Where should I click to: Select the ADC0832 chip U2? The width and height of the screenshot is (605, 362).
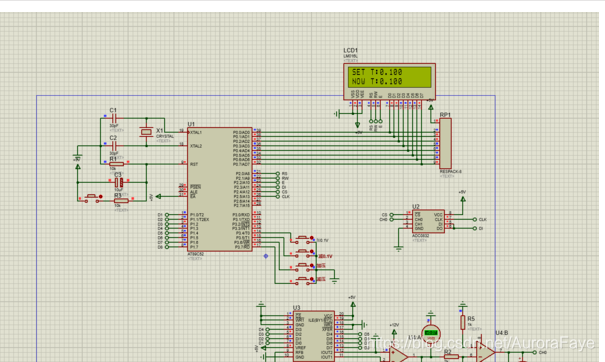(428, 221)
